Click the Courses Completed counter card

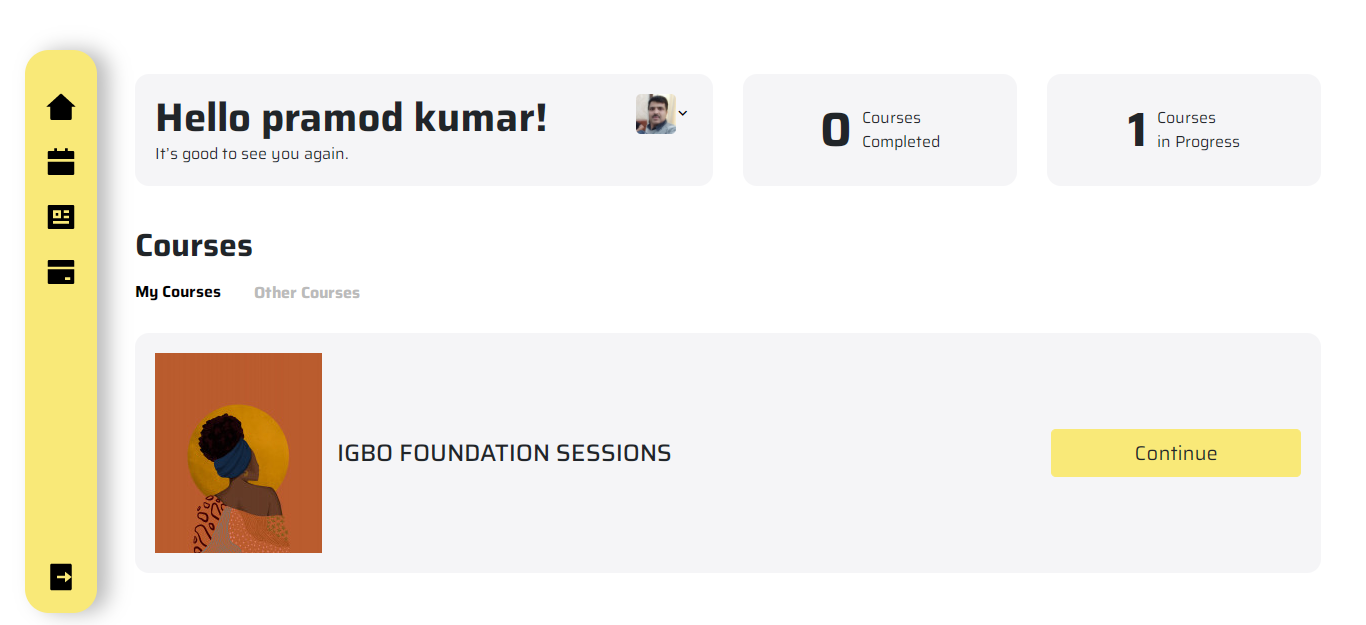click(880, 130)
